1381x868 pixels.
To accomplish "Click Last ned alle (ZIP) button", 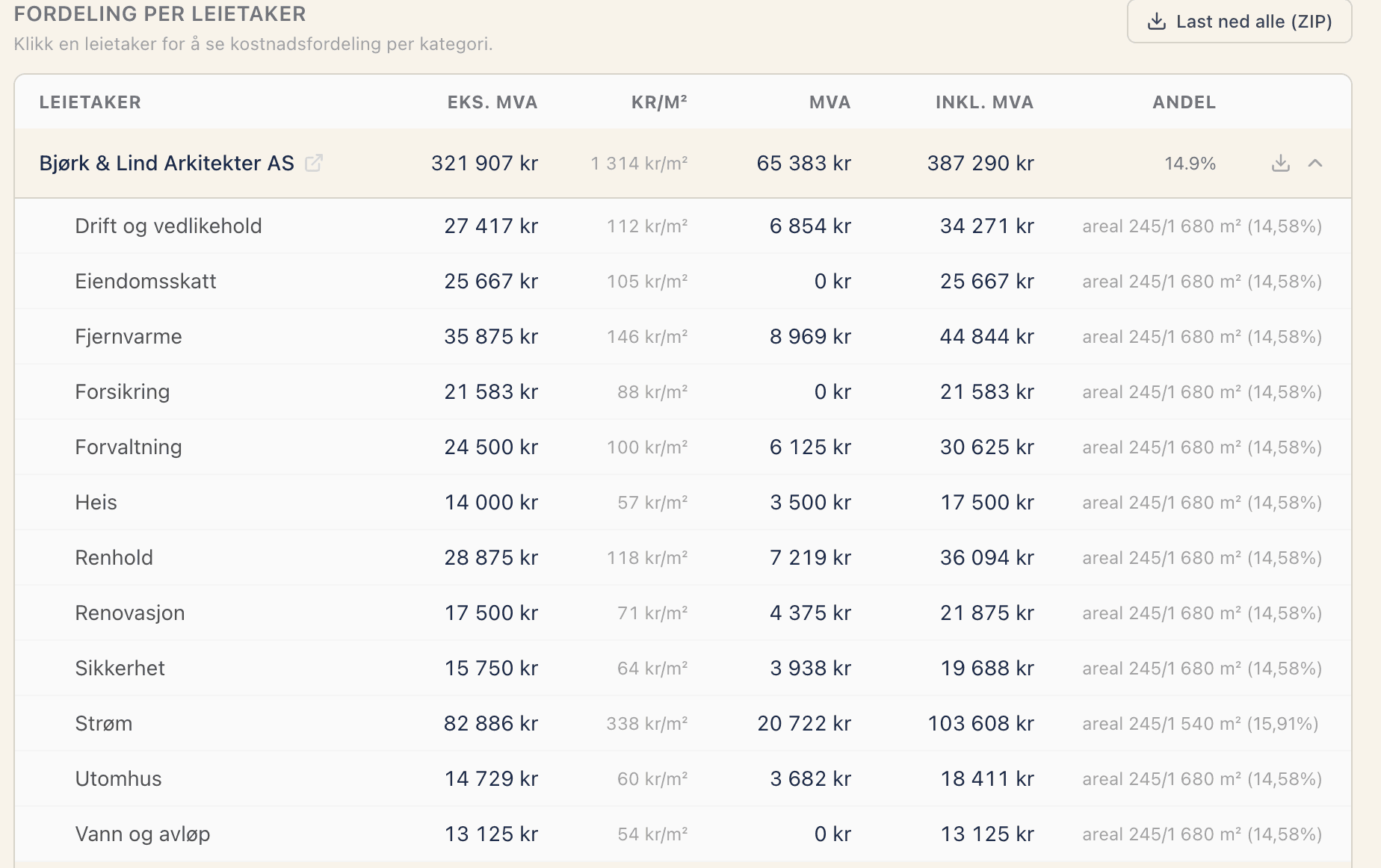I will click(1239, 22).
